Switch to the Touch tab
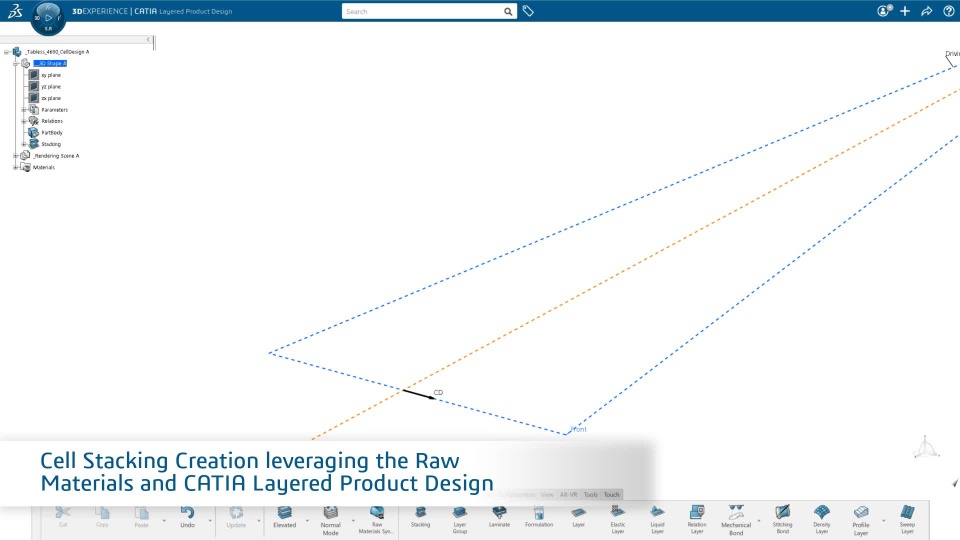The width and height of the screenshot is (960, 540). (x=611, y=495)
